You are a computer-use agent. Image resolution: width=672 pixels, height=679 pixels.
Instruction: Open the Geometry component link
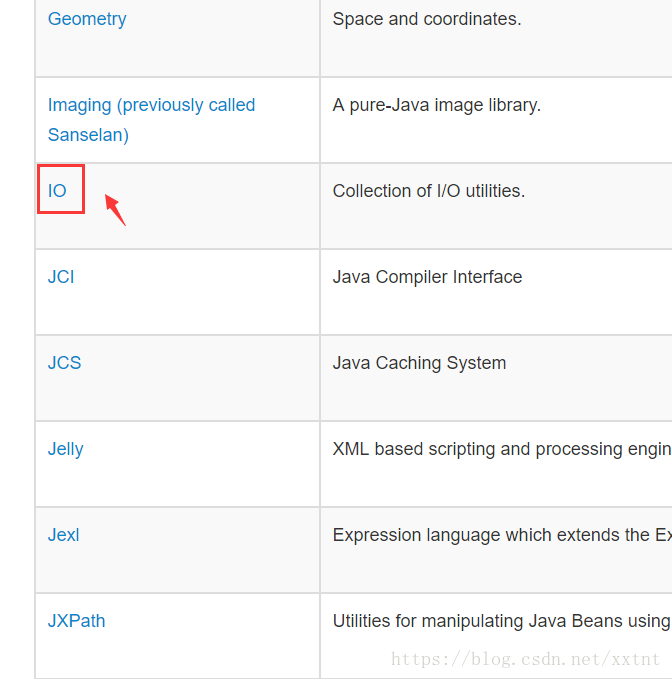tap(87, 19)
